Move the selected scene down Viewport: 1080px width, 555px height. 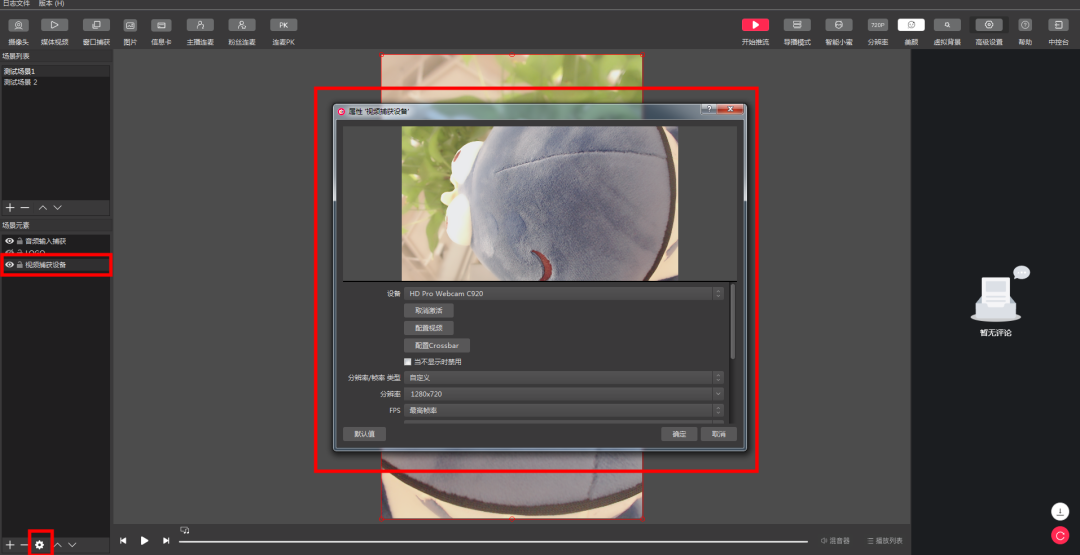coord(57,207)
